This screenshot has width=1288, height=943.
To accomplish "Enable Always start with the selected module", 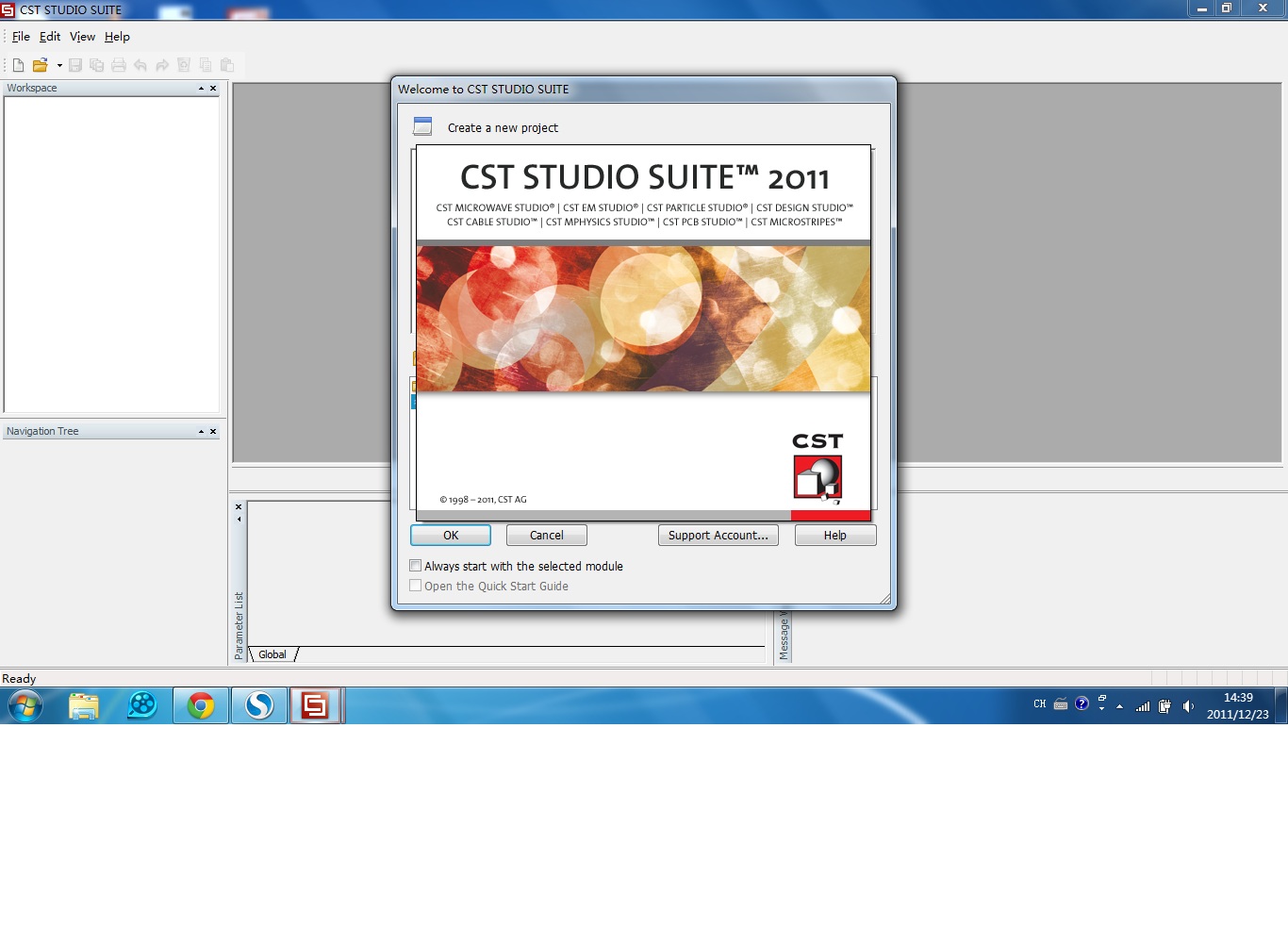I will (416, 566).
